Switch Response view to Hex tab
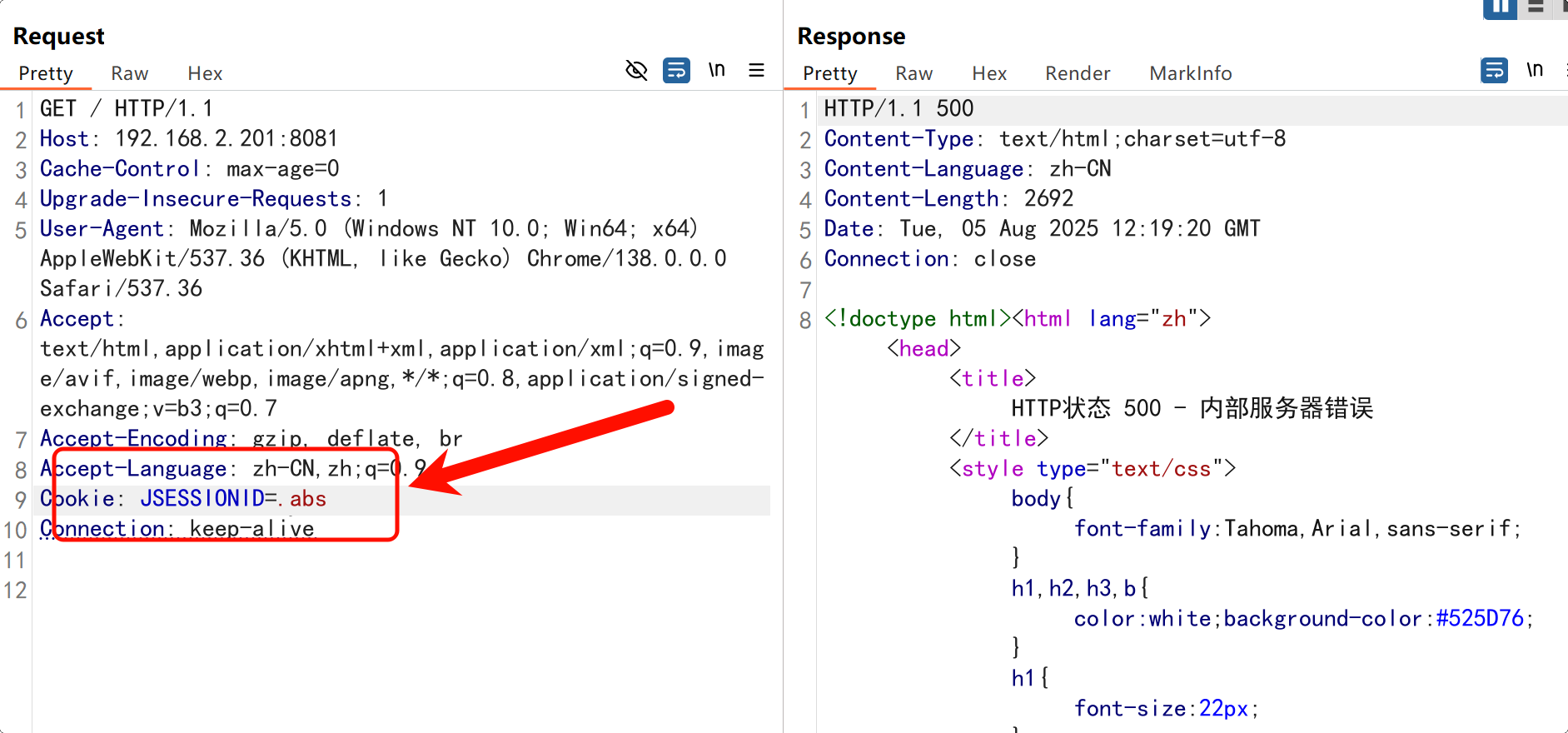Viewport: 1568px width, 733px height. (x=989, y=74)
